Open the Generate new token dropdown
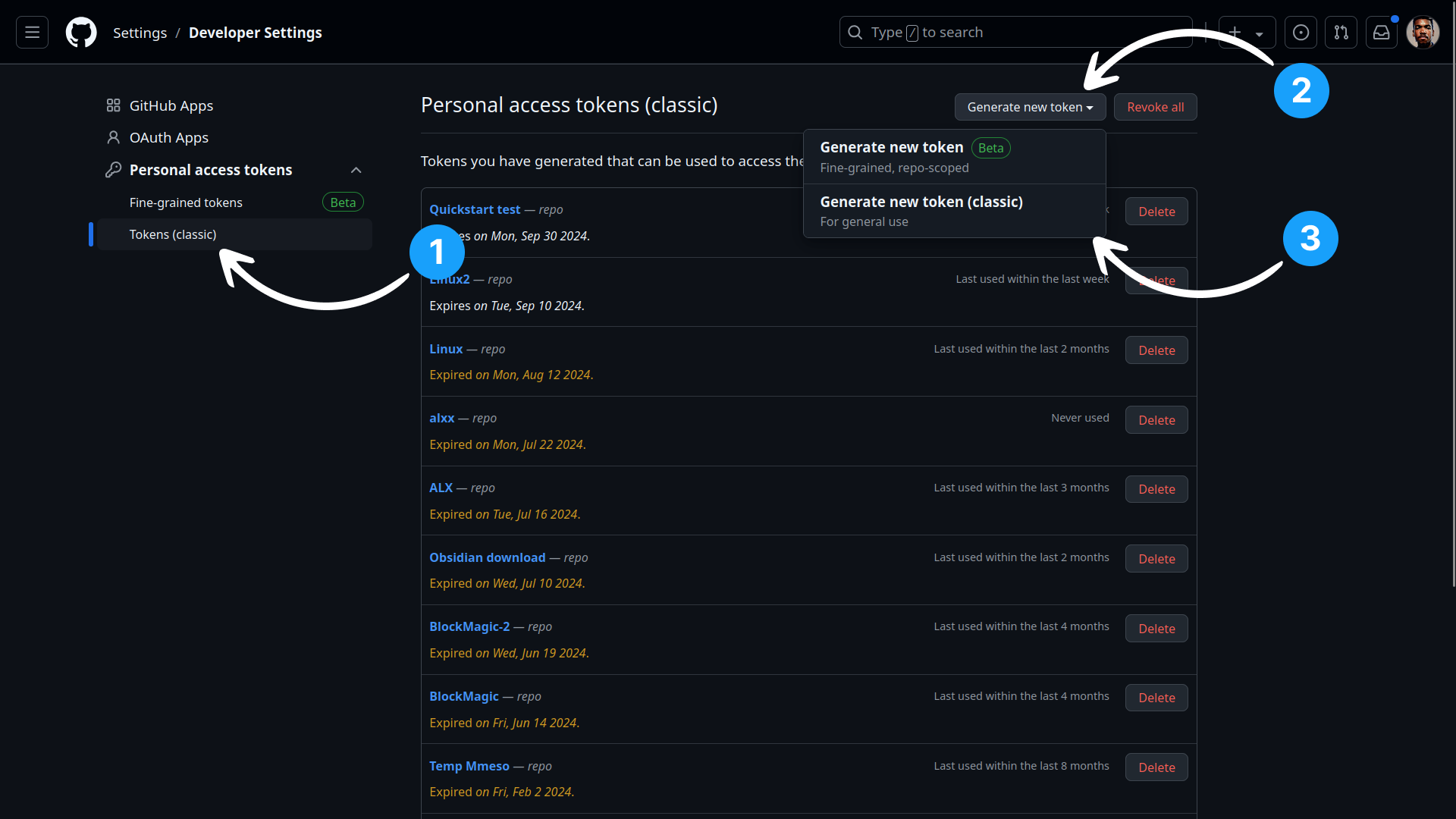 (1030, 107)
